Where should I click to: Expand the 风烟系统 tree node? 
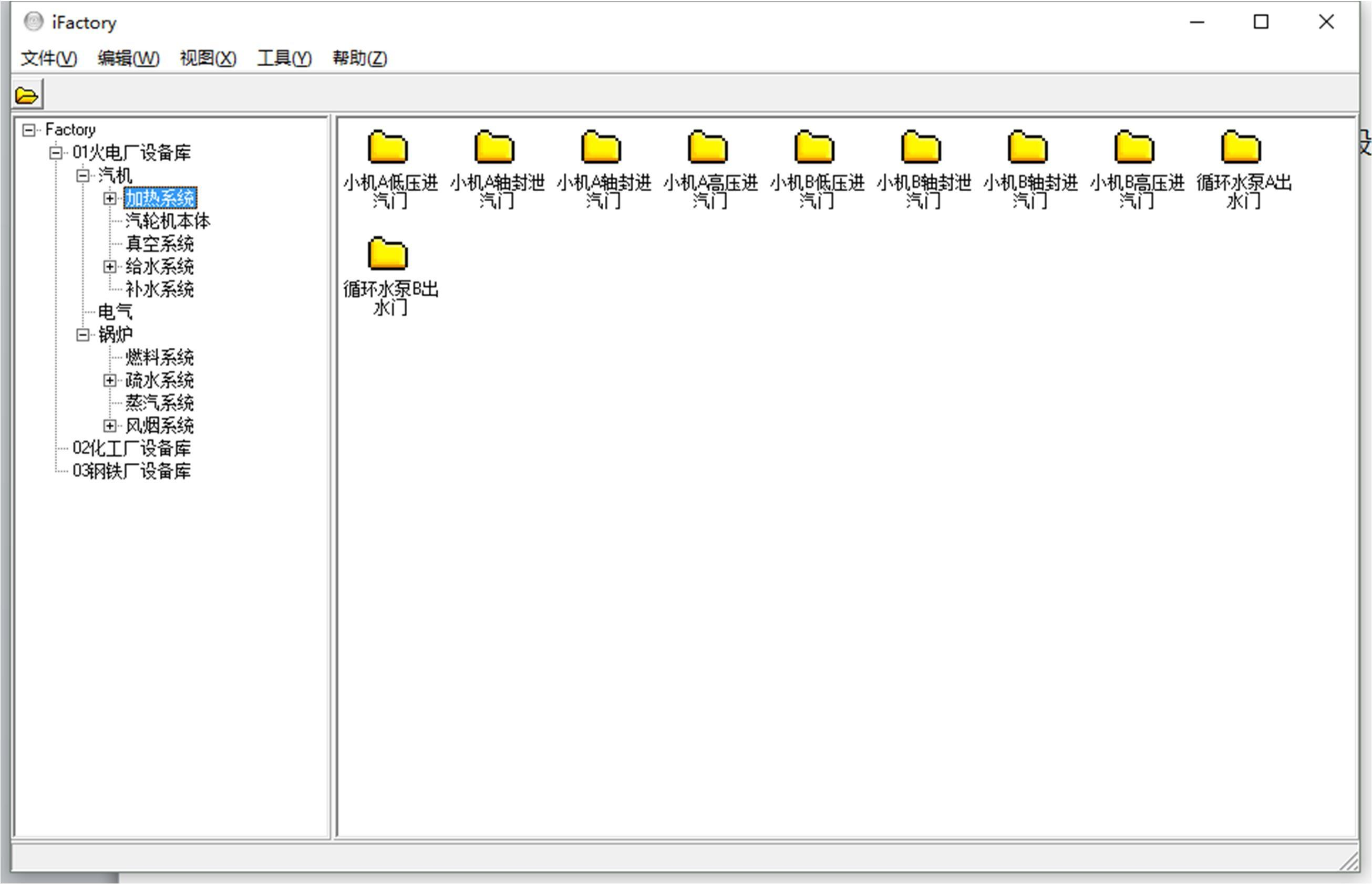[110, 426]
